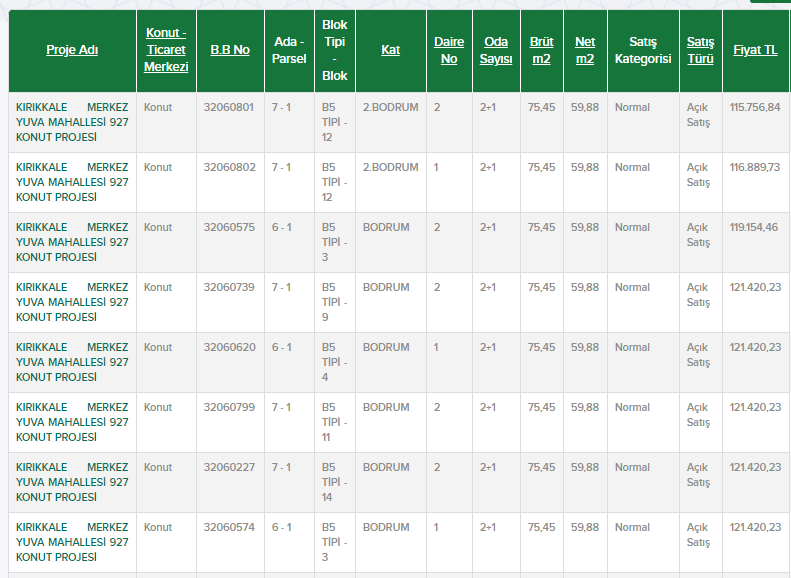This screenshot has height=578, width=791.
Task: Sort listings by Fiyat TL header
Action: pyautogui.click(x=755, y=50)
